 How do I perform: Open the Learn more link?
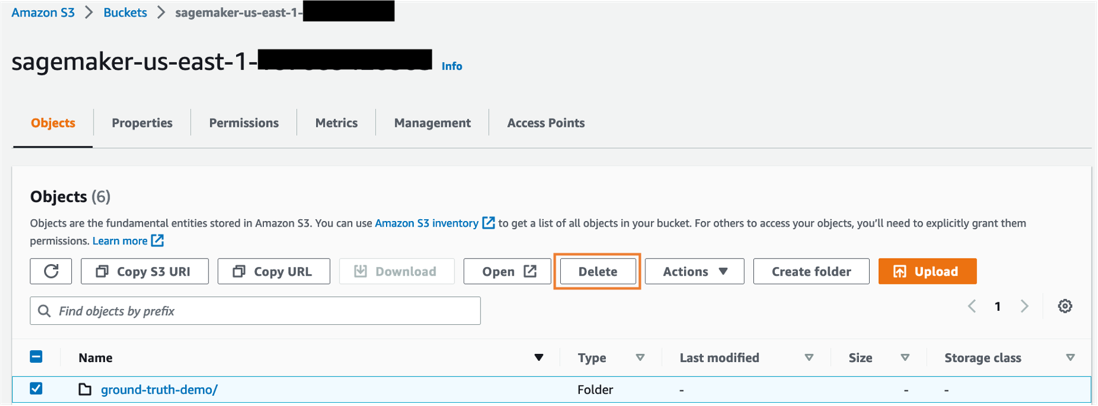click(x=120, y=241)
